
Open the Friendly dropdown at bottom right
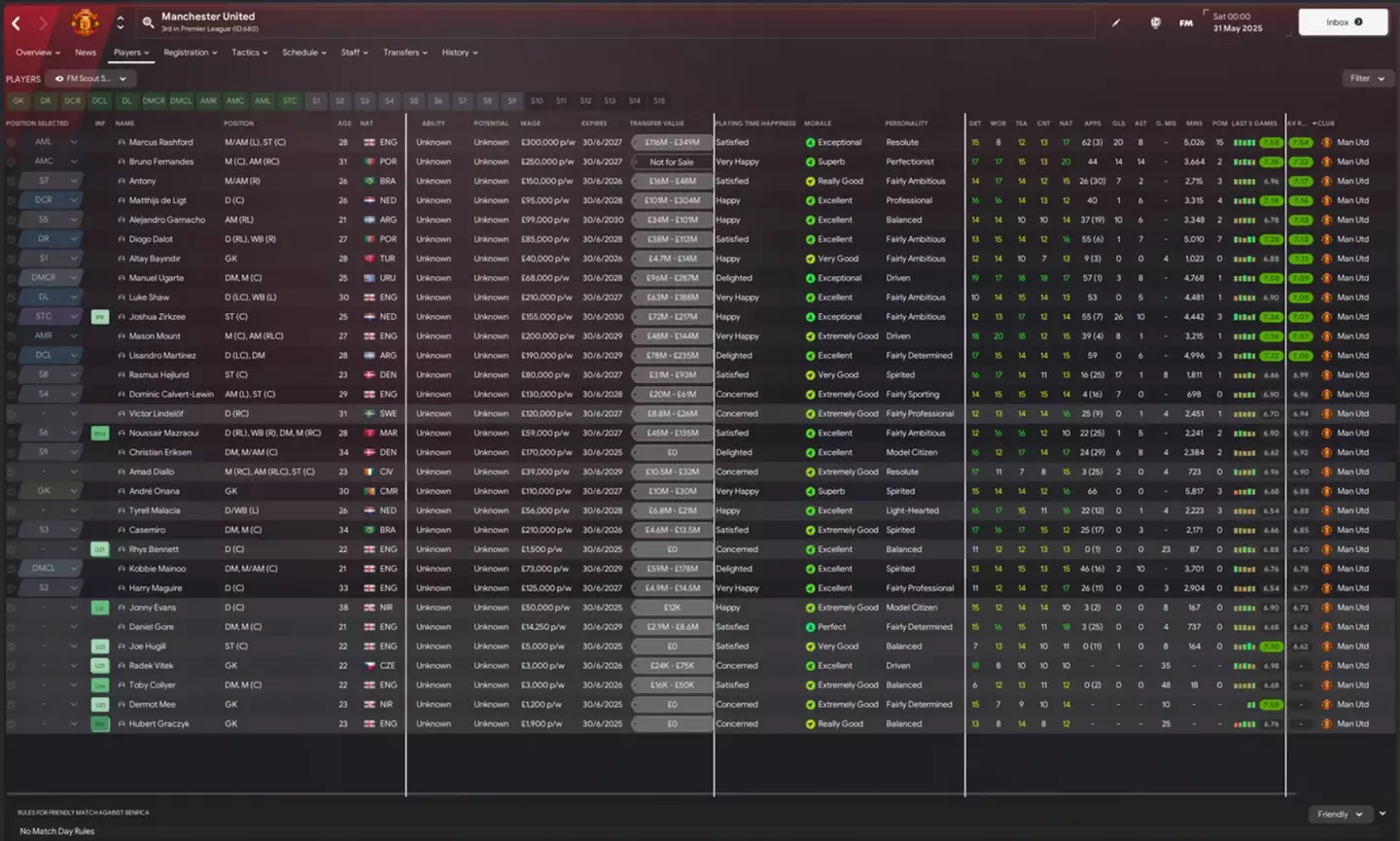click(1341, 814)
